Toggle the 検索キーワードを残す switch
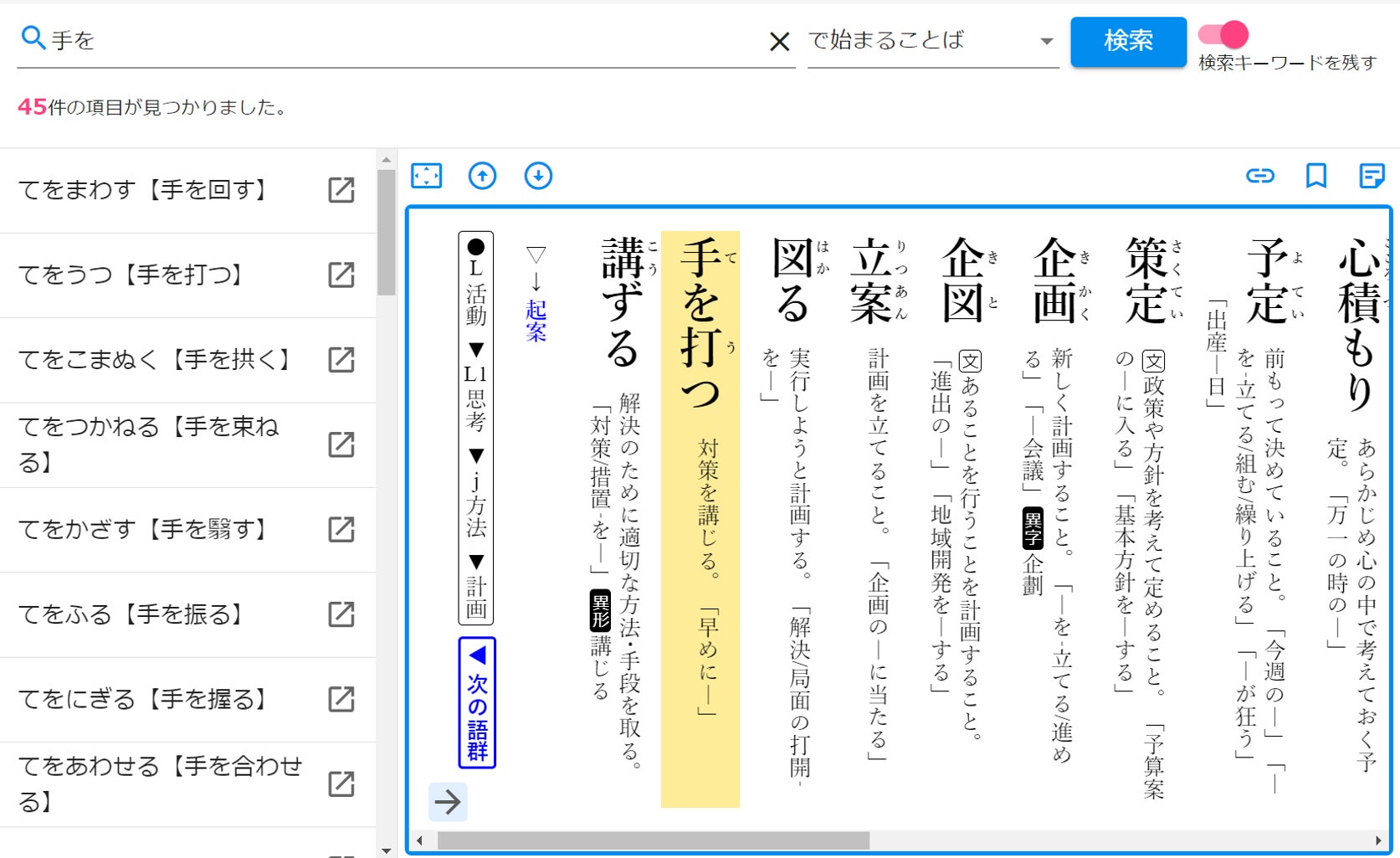Viewport: 1400px width, 858px height. tap(1223, 34)
